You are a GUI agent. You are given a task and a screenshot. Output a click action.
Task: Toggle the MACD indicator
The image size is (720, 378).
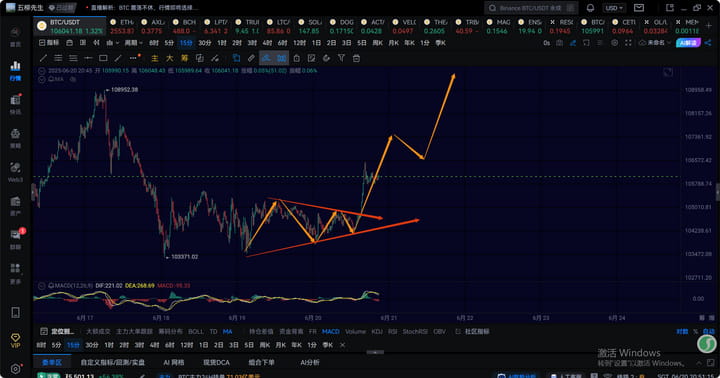331,331
